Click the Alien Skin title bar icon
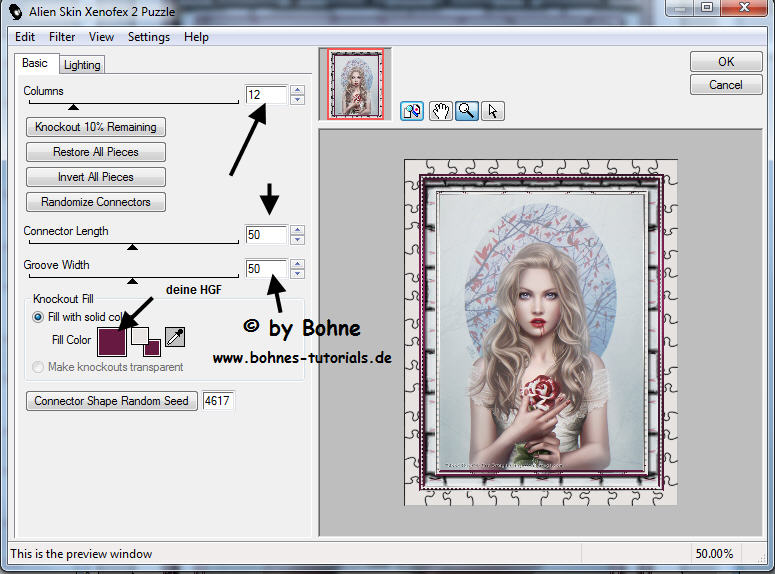This screenshot has width=775, height=574. [x=16, y=11]
